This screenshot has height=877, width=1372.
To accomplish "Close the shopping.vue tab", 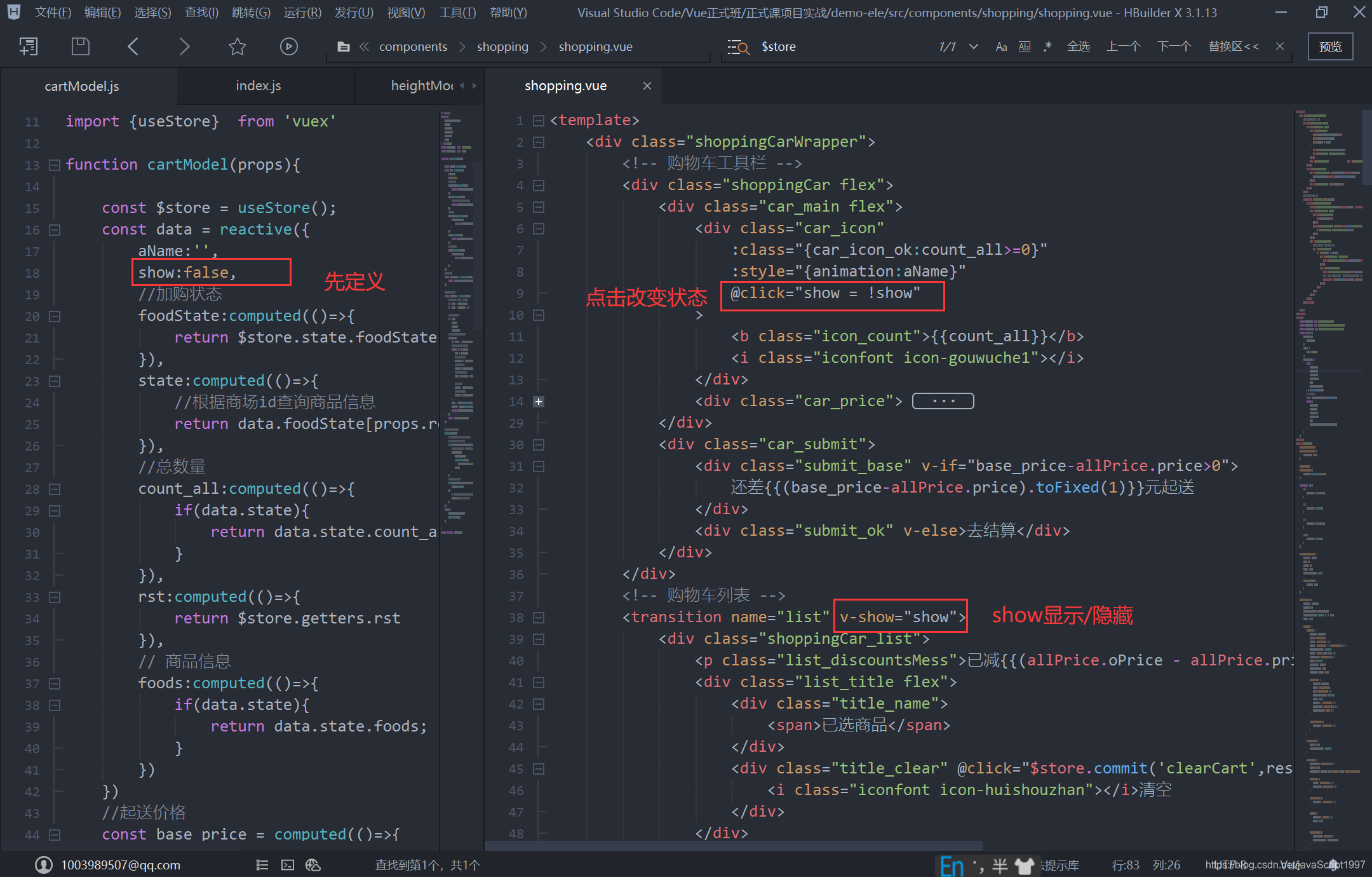I will coord(647,86).
